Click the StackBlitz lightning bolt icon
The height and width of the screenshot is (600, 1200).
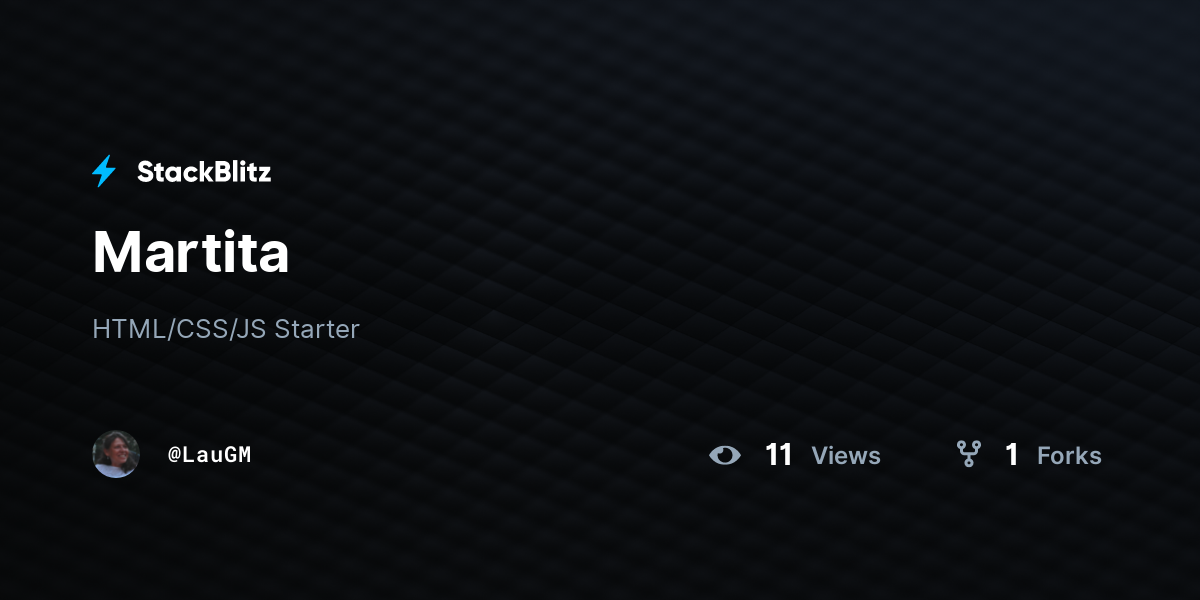(104, 172)
